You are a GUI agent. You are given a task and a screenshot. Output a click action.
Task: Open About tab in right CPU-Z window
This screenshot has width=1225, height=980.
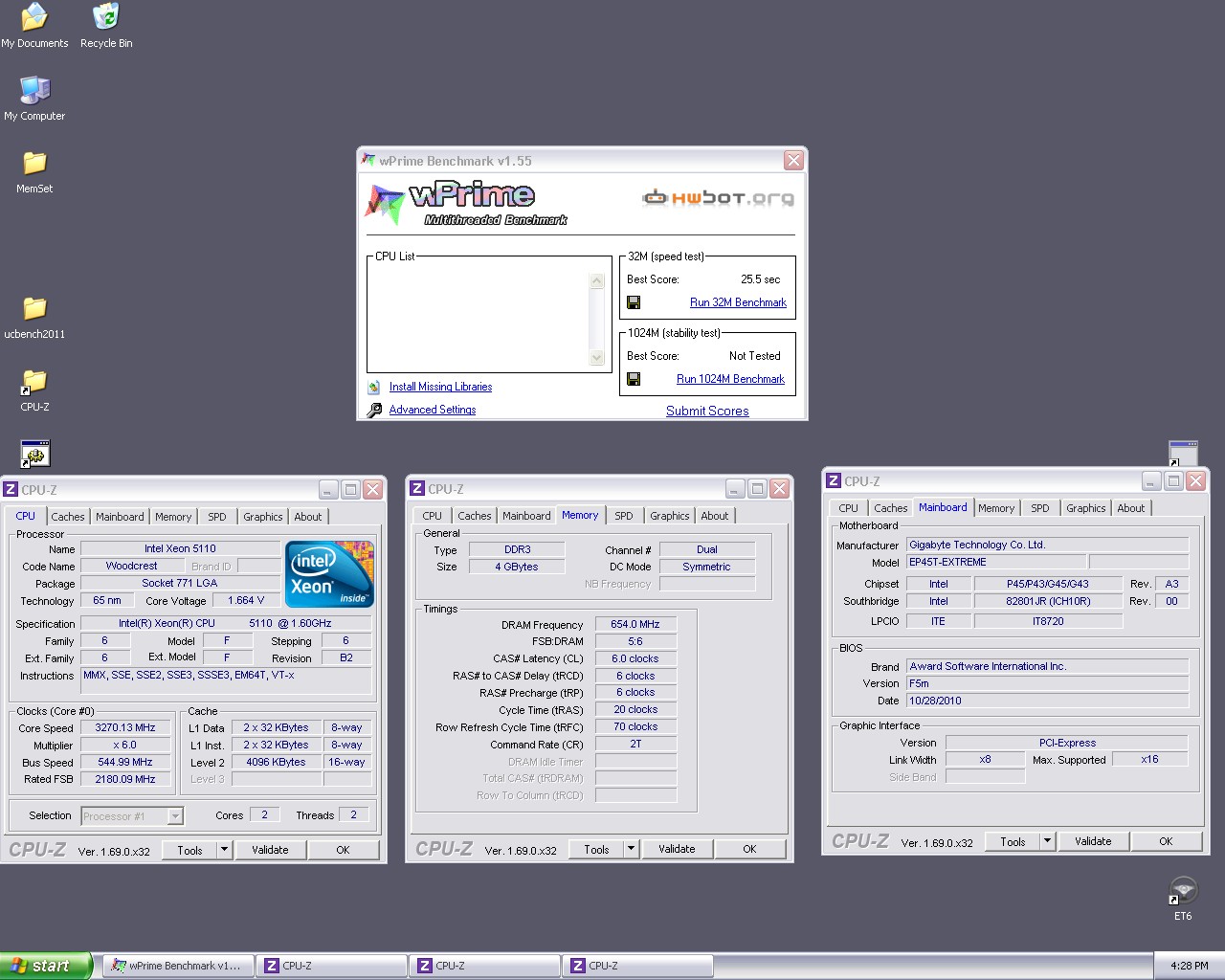point(1131,508)
